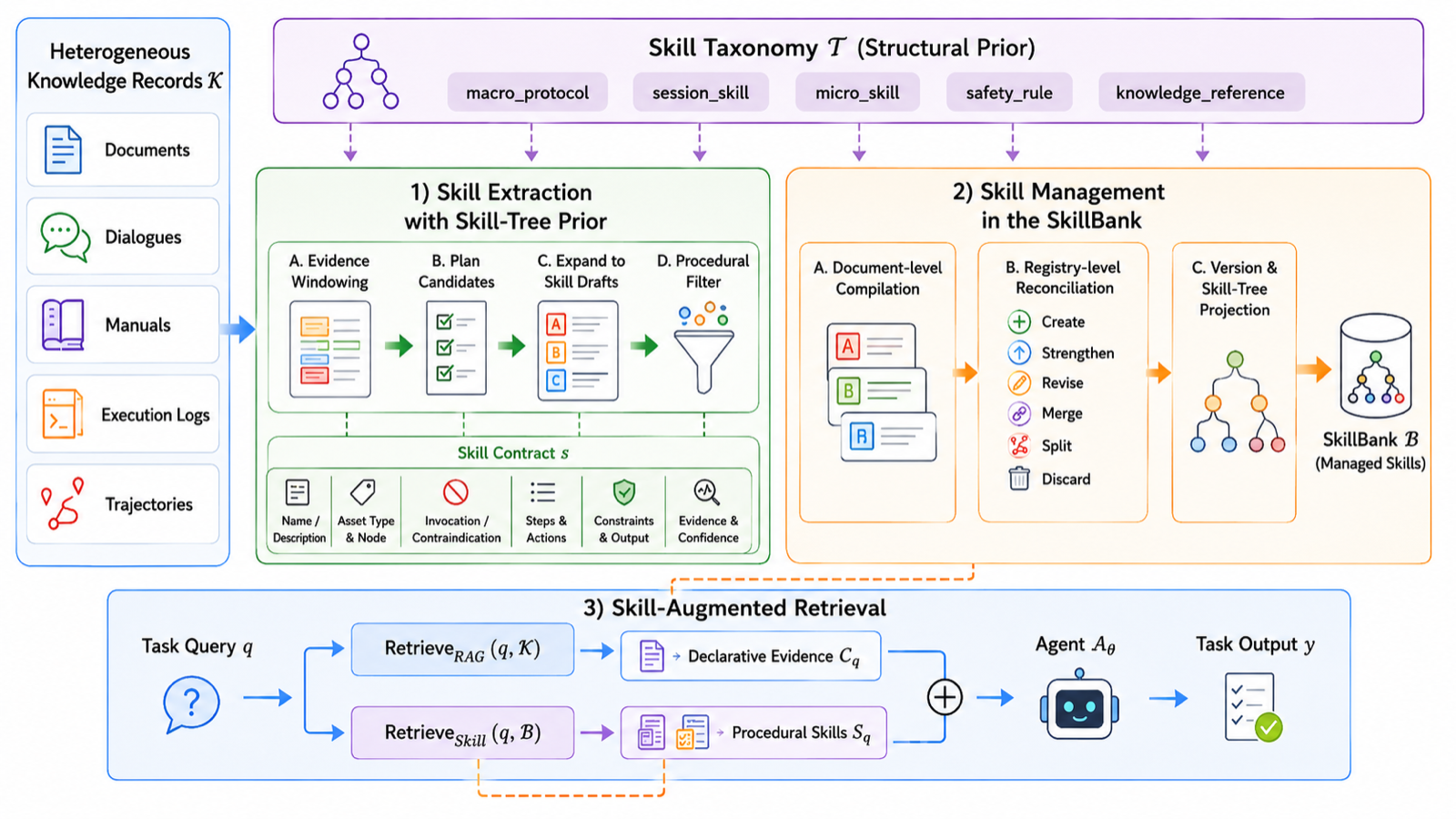Screen dimensions: 1456x819
Task: Click the 'D. Procedural Filter' label
Action: (x=703, y=271)
